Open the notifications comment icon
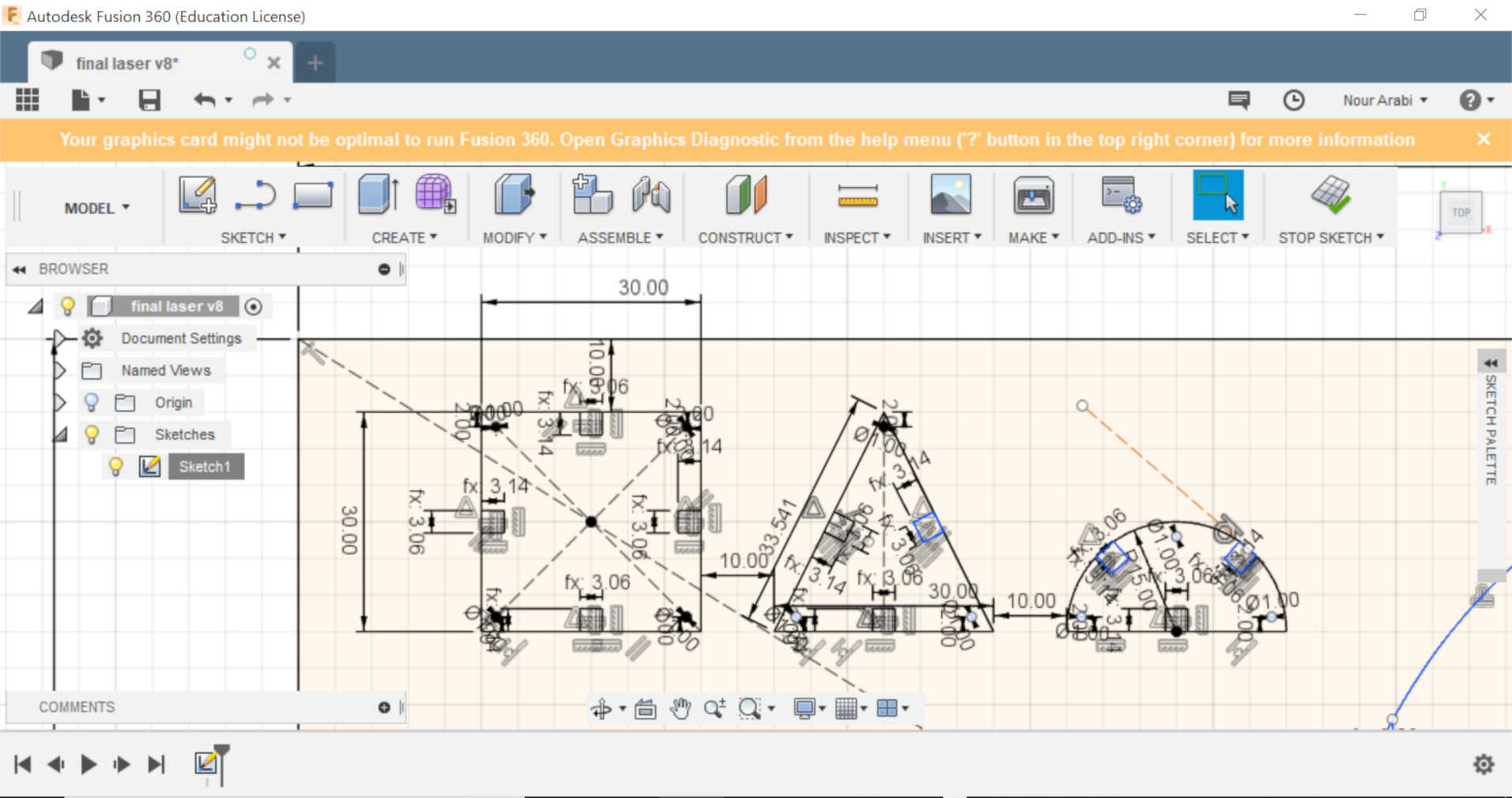The image size is (1512, 798). pyautogui.click(x=1239, y=100)
